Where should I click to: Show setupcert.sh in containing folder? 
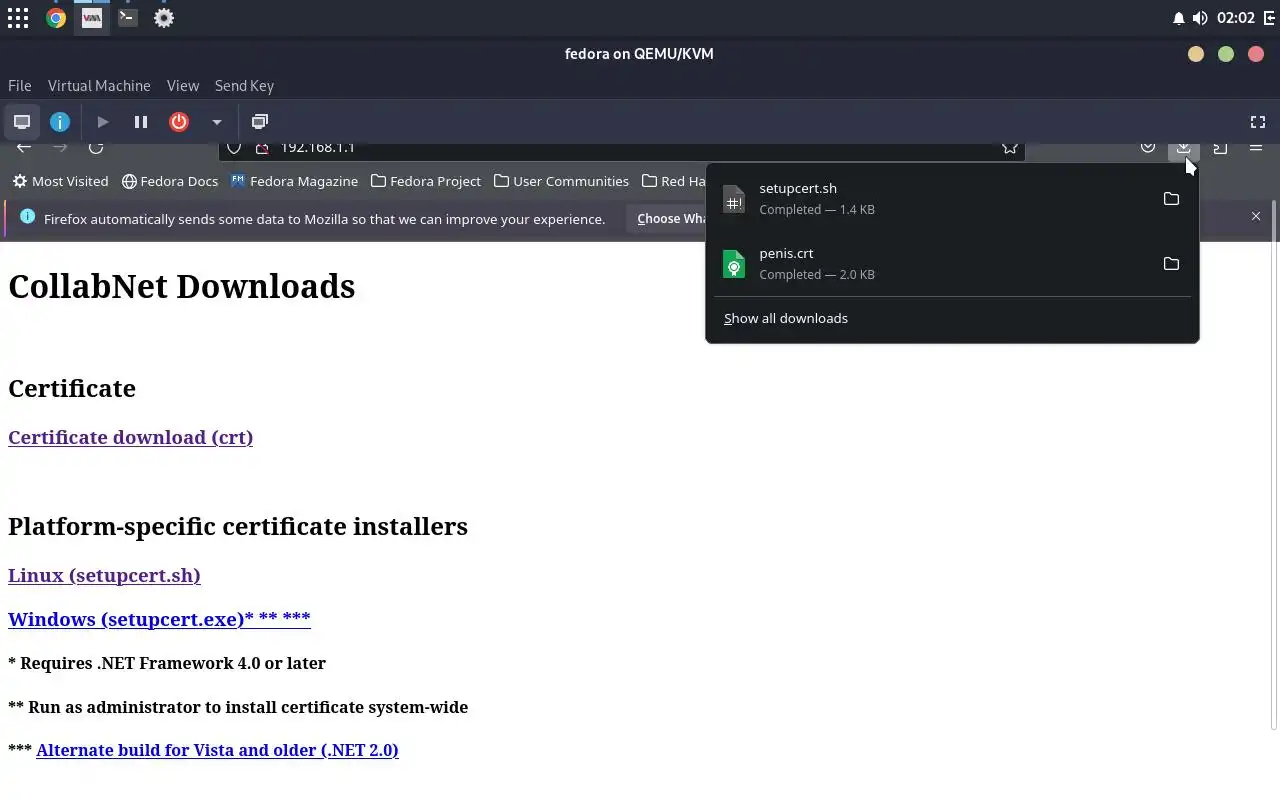[1171, 199]
